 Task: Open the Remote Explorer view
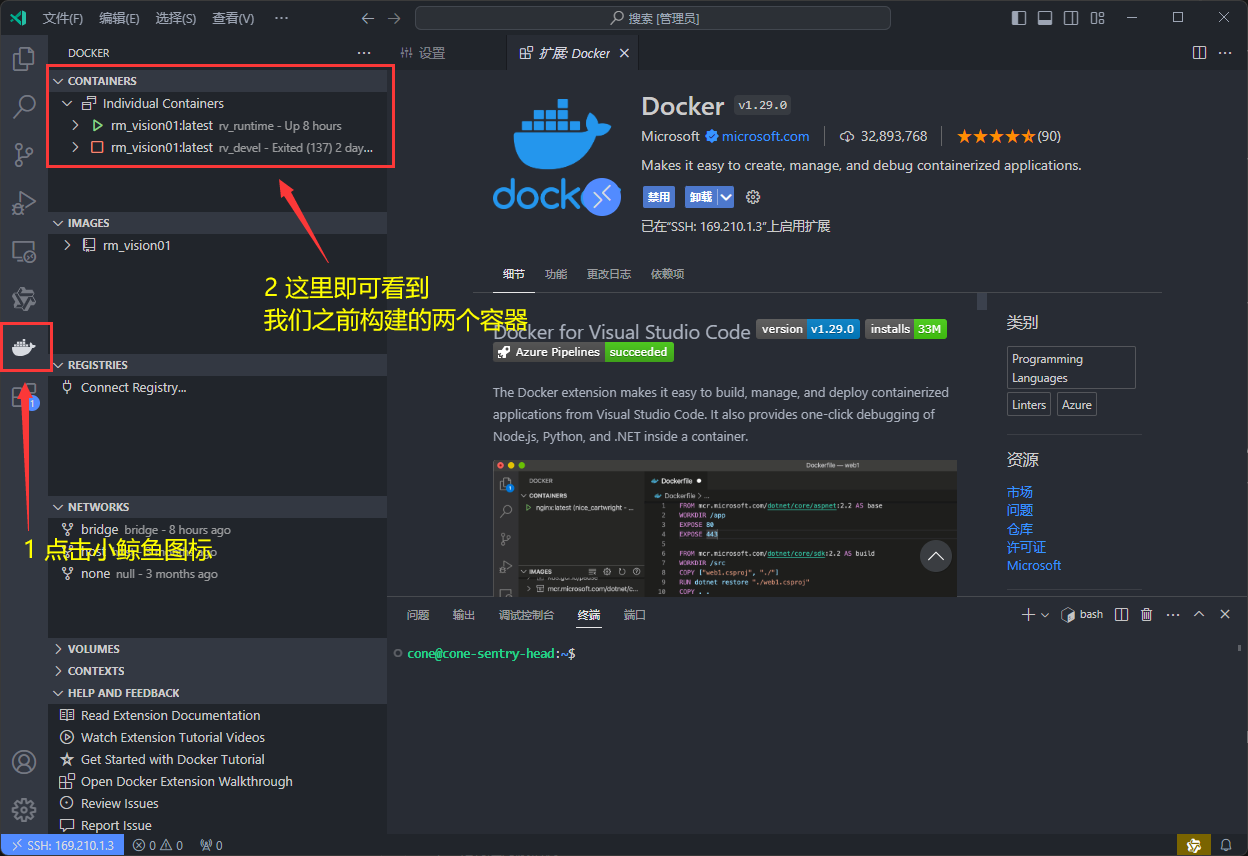click(23, 251)
